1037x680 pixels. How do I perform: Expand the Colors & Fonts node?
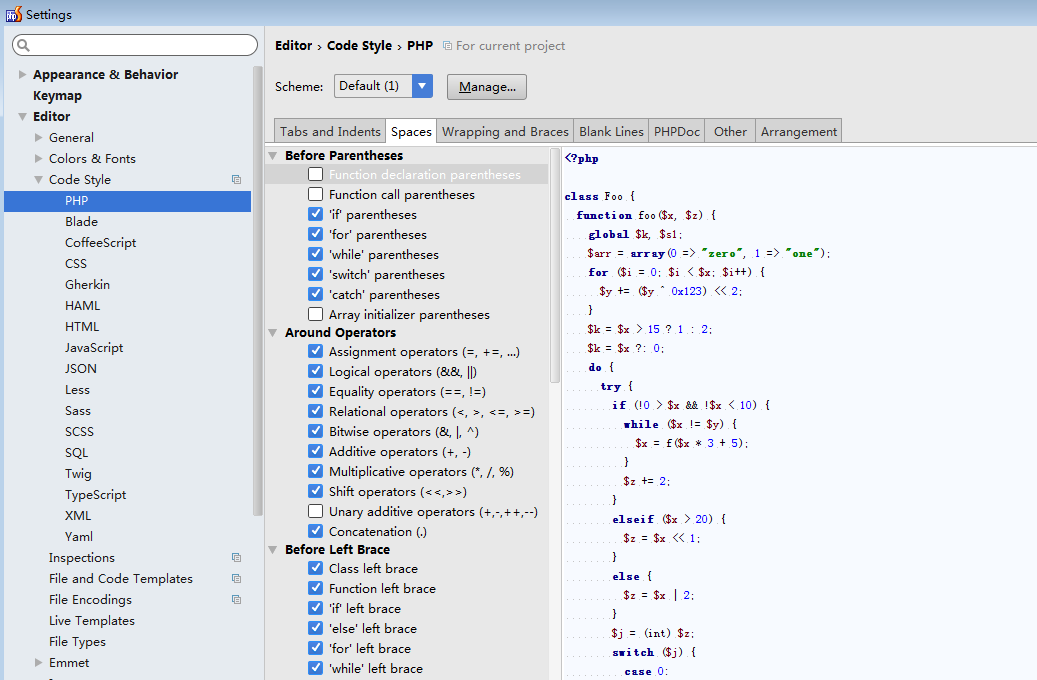coord(39,159)
